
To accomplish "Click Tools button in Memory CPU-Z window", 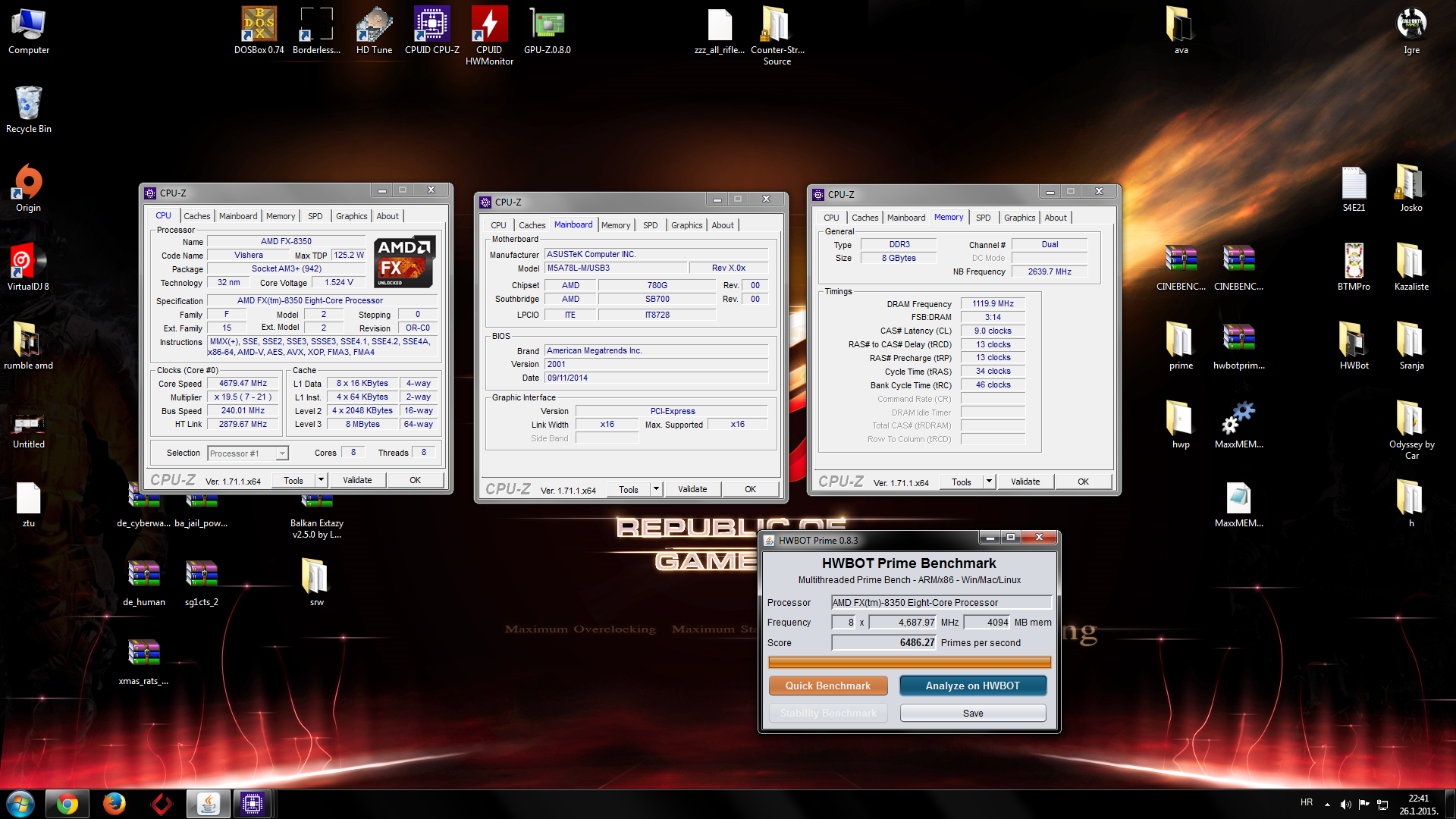I will click(961, 482).
